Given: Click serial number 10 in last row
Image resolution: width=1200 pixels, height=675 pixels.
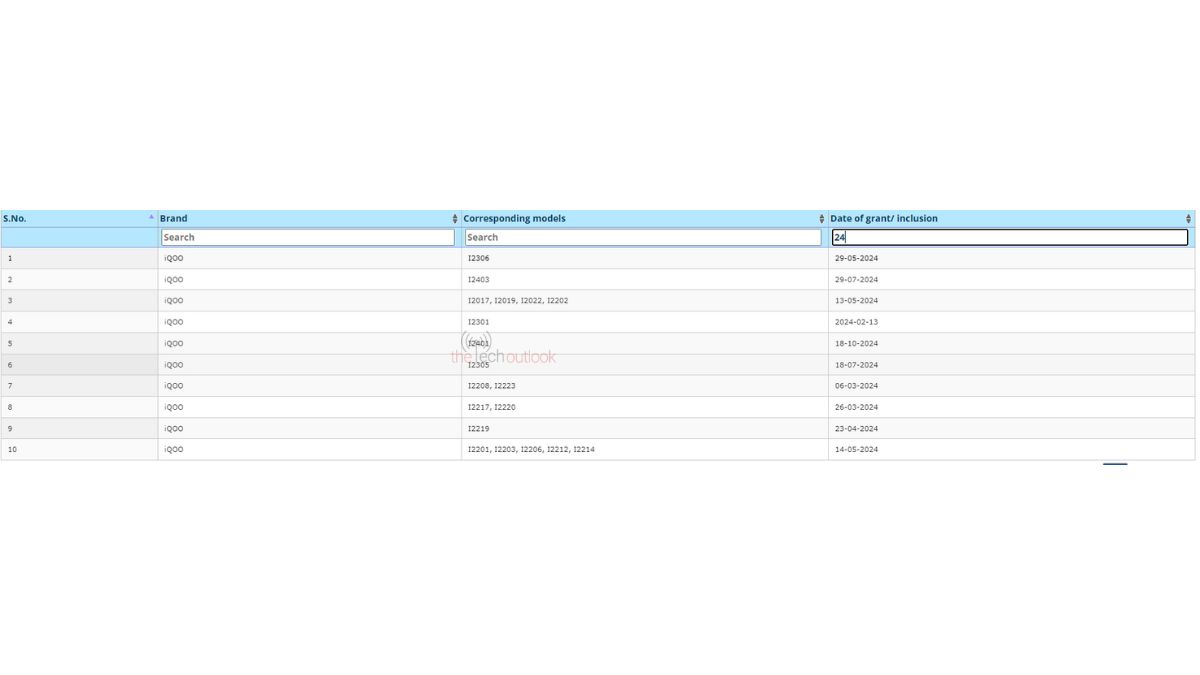Looking at the screenshot, I should [12, 450].
